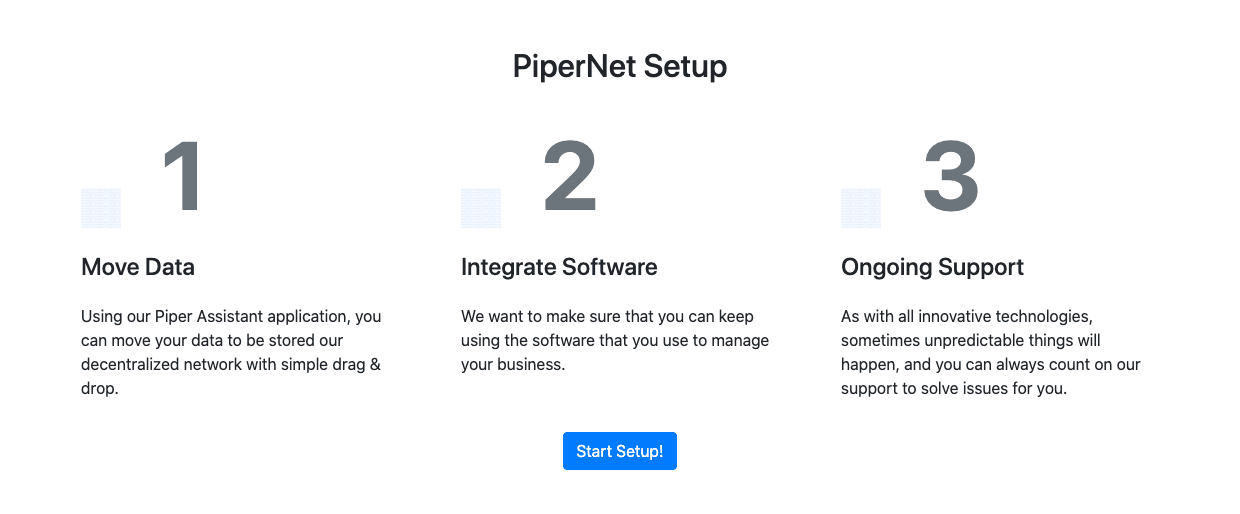Click the paragraph about the Piper Assistant application
Image resolution: width=1240 pixels, height=514 pixels.
(x=232, y=352)
